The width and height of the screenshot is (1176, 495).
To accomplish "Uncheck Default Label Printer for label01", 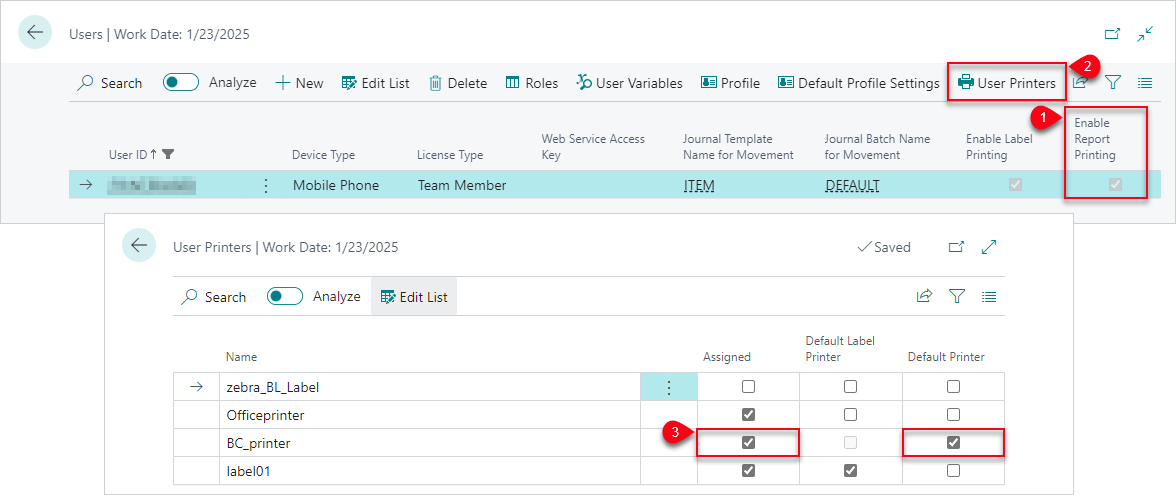I will coord(850,471).
